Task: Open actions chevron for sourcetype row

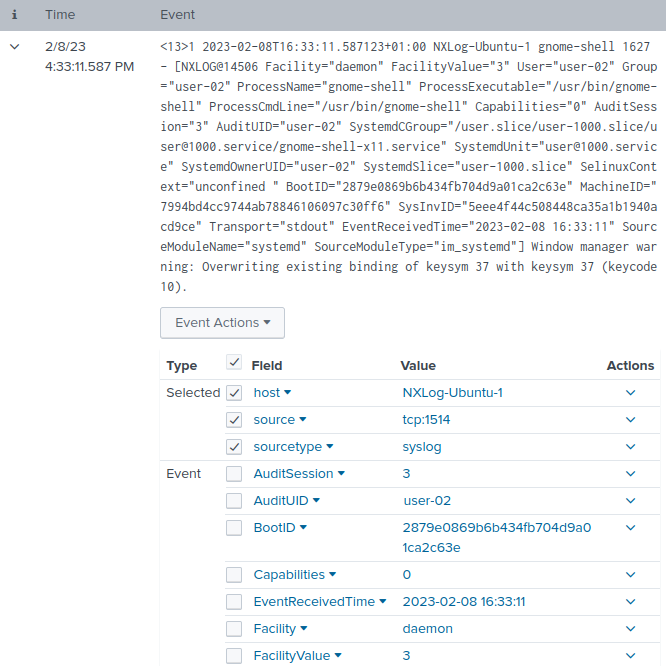Action: click(630, 447)
